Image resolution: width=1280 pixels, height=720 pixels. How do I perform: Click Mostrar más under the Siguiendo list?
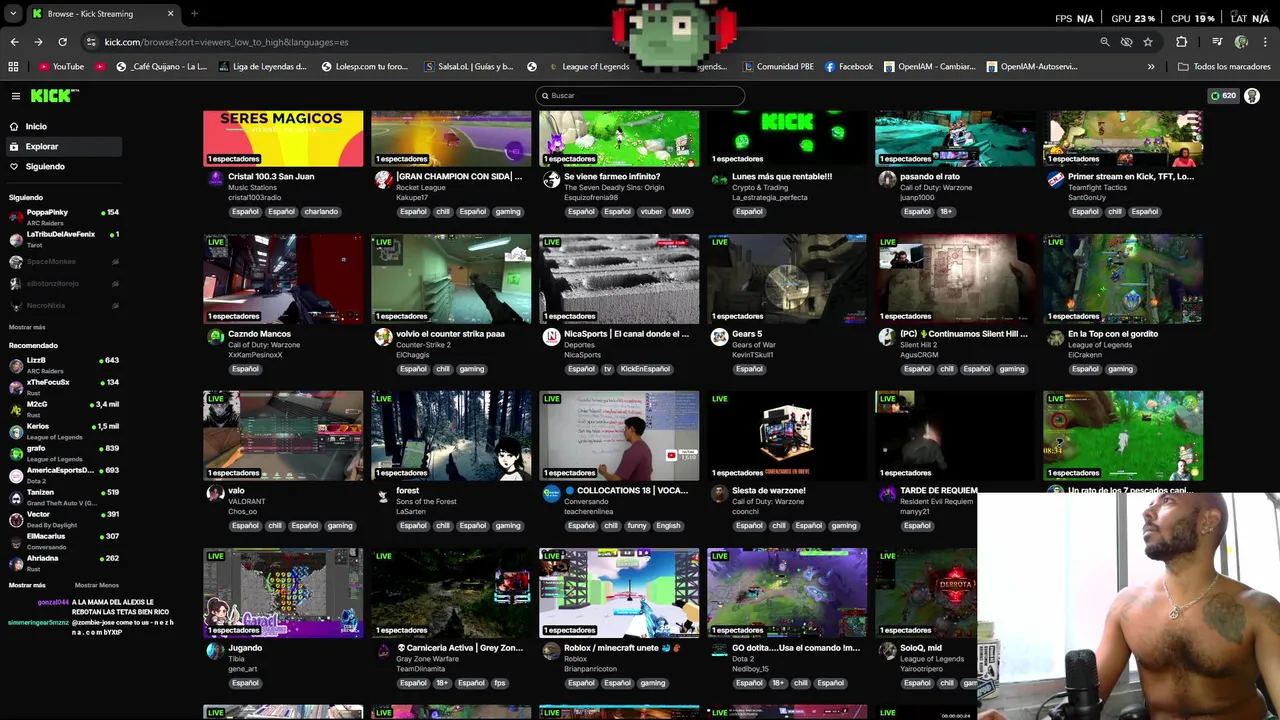(27, 327)
